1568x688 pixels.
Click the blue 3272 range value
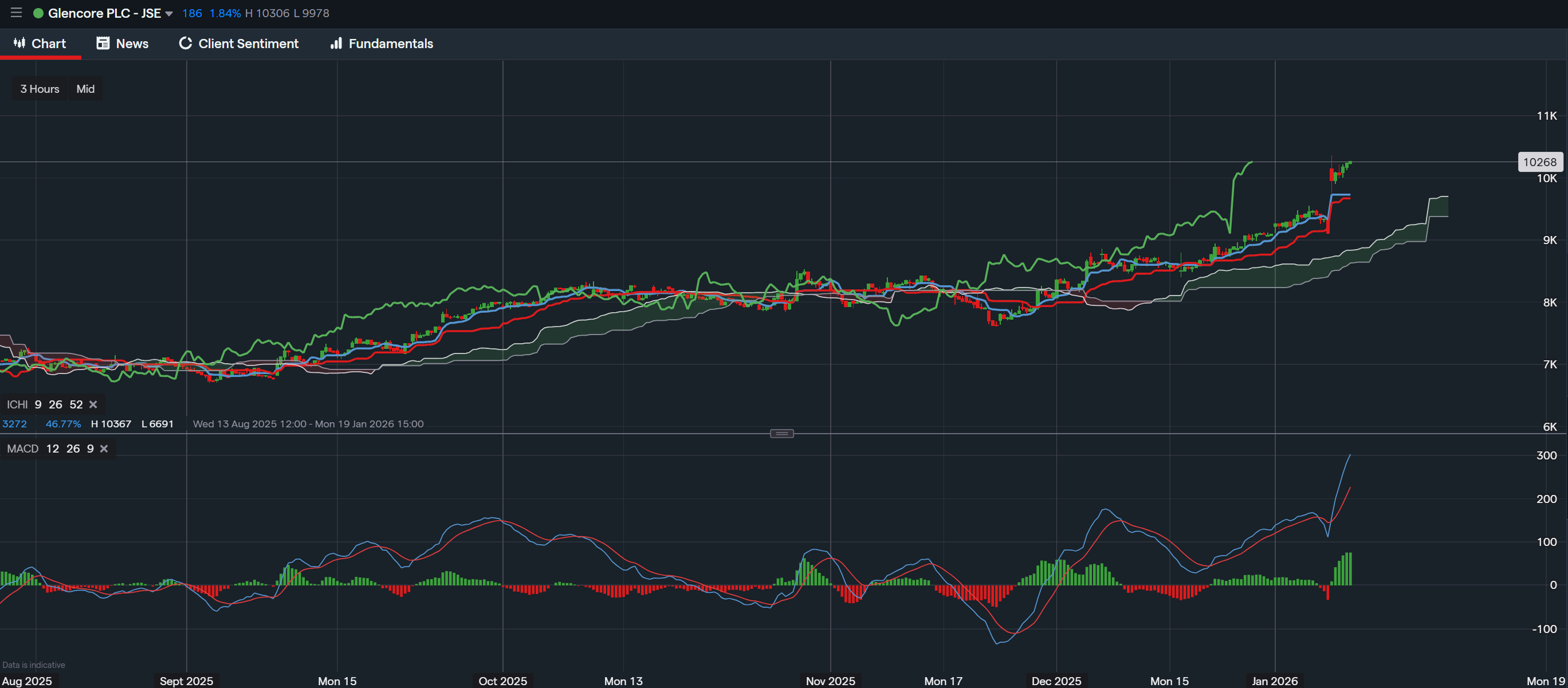point(15,424)
